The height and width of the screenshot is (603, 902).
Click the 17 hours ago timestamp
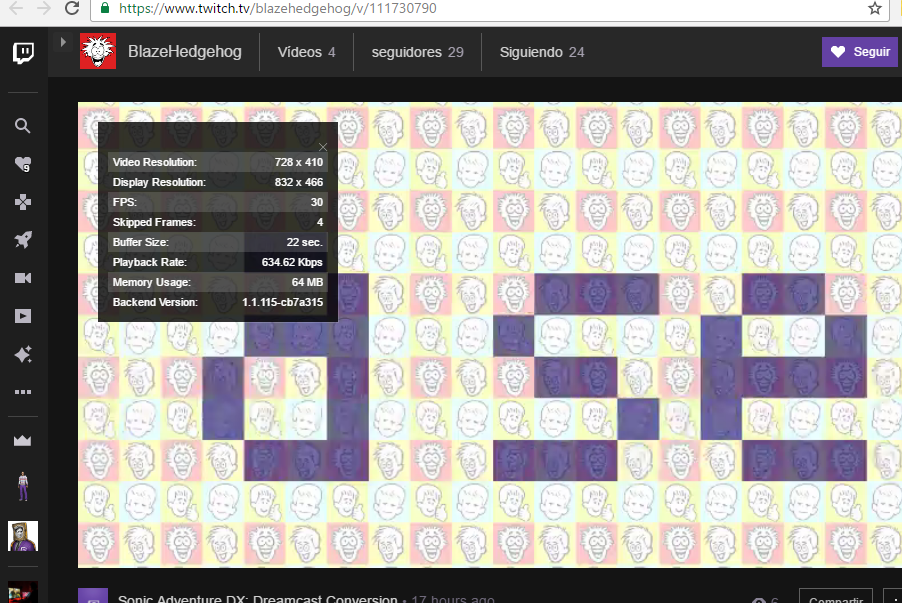[x=453, y=598]
